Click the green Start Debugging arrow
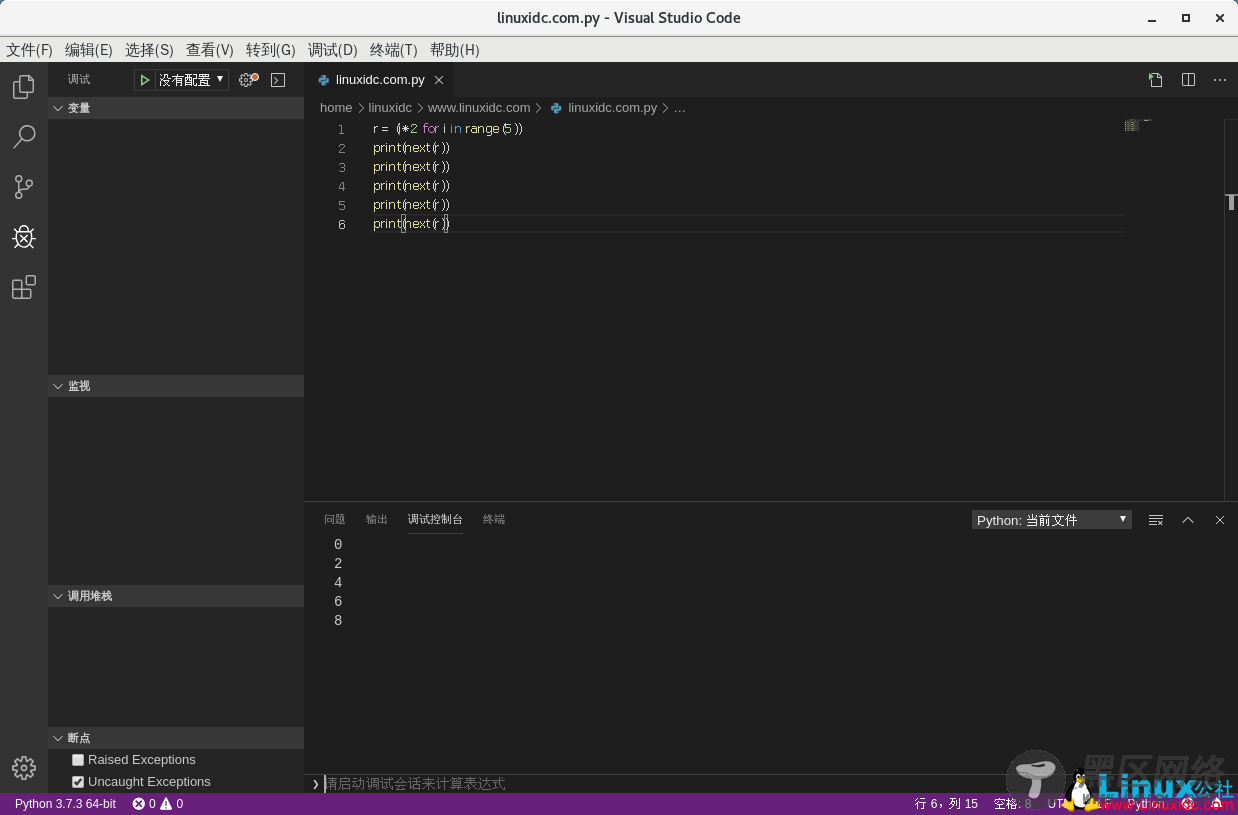The height and width of the screenshot is (815, 1238). click(x=145, y=80)
